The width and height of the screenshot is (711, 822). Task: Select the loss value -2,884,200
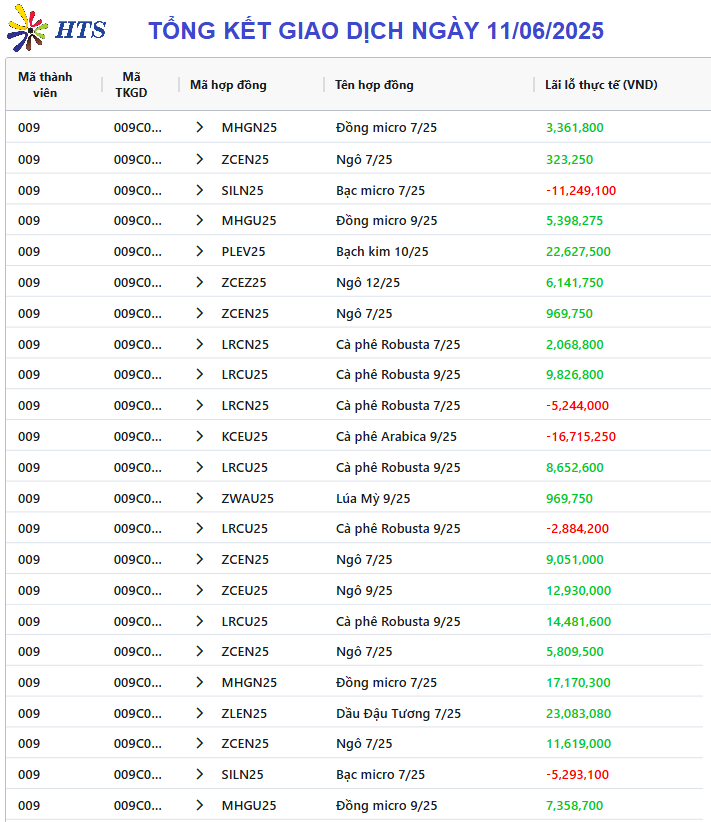tap(577, 528)
